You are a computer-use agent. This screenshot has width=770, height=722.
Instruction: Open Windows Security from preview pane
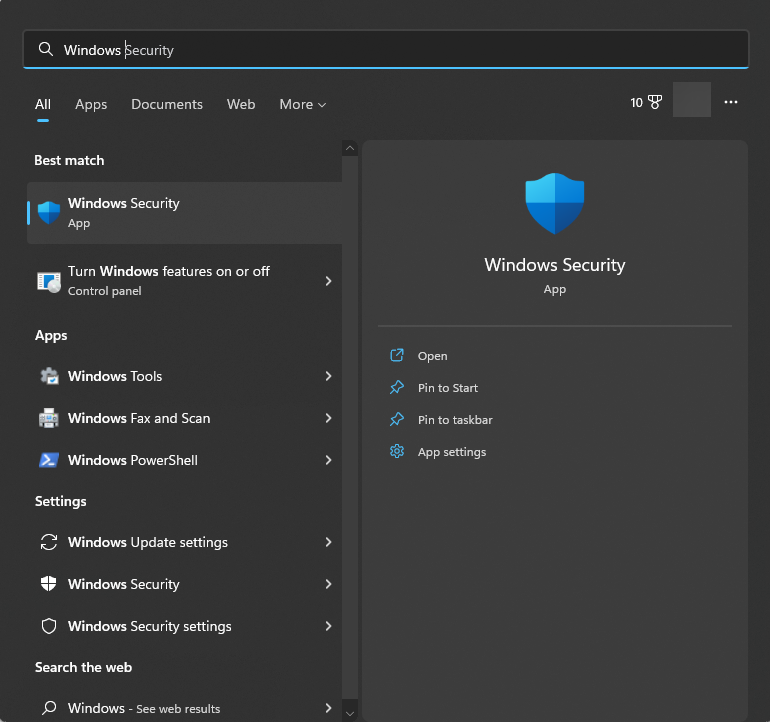click(432, 356)
